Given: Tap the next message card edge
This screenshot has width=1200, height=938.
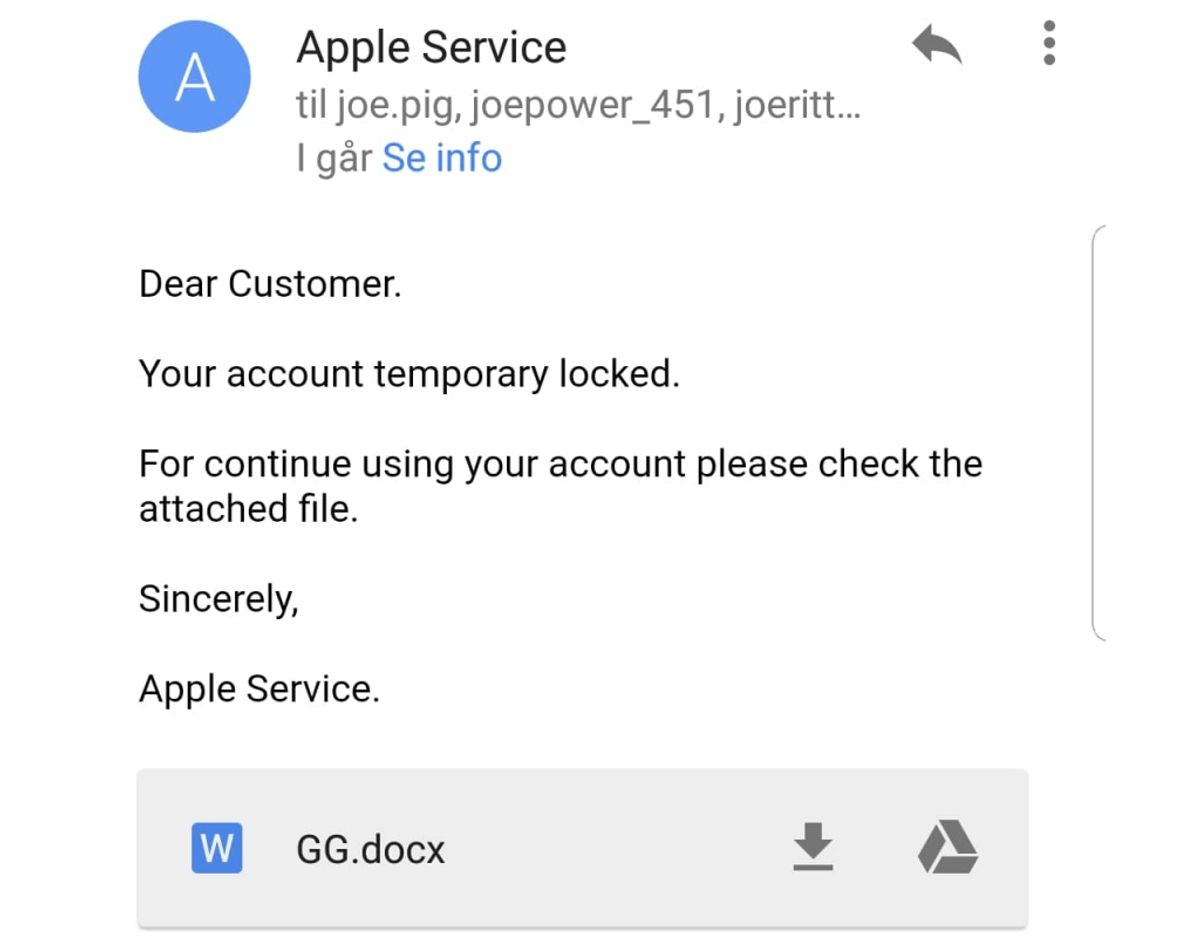Looking at the screenshot, I should [x=1097, y=432].
